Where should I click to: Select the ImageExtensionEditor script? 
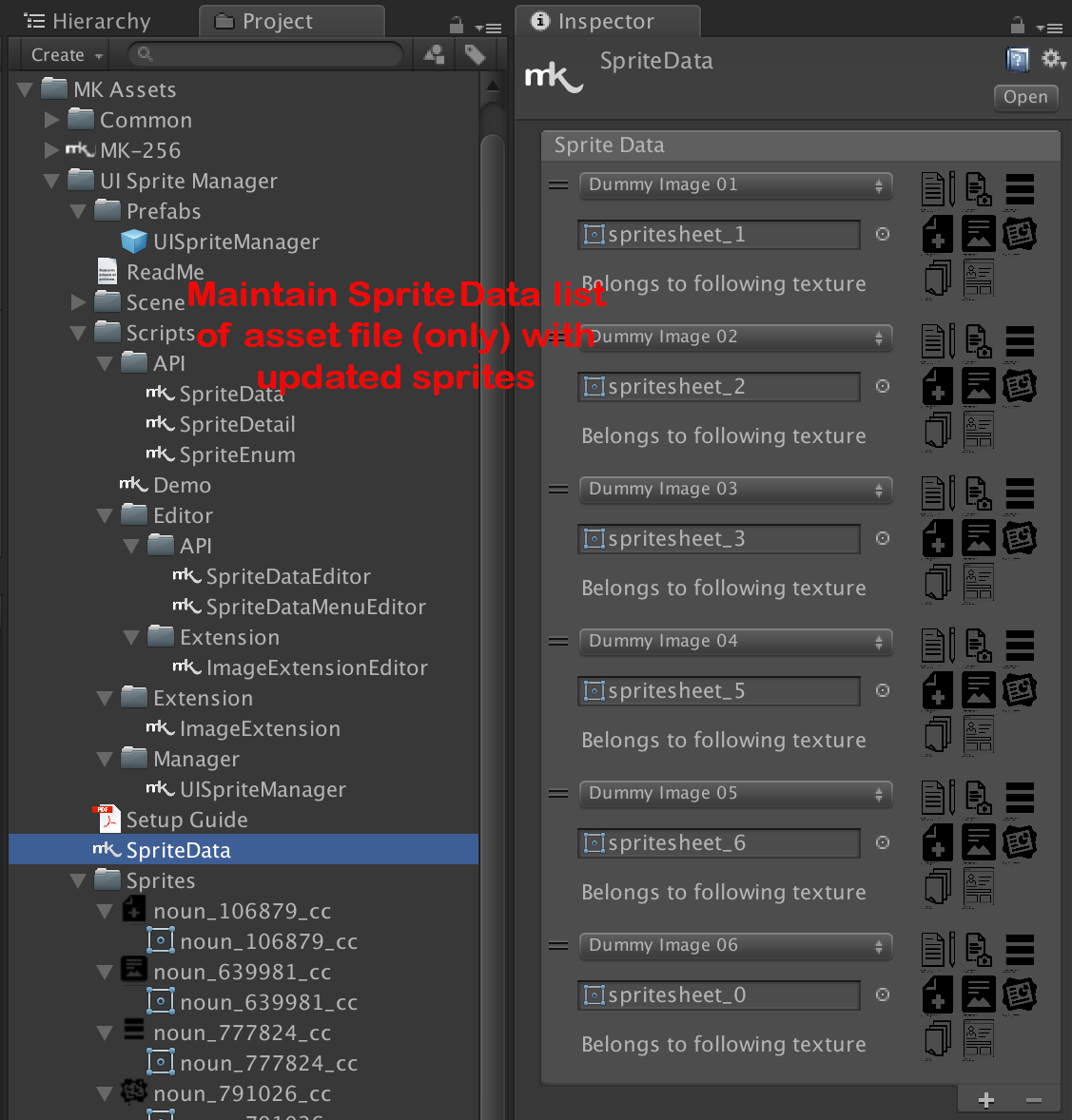click(301, 667)
